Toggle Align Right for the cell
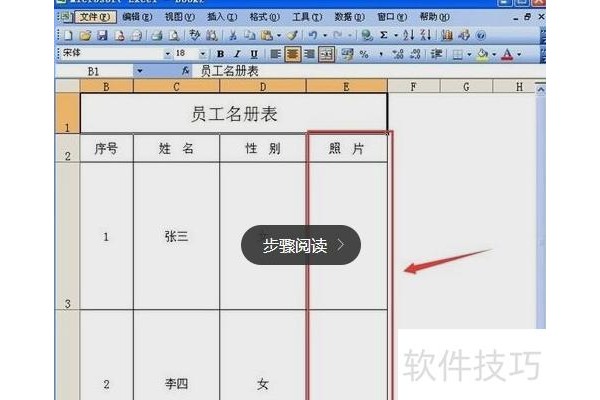Viewport: 600px width, 400px height. pos(310,54)
